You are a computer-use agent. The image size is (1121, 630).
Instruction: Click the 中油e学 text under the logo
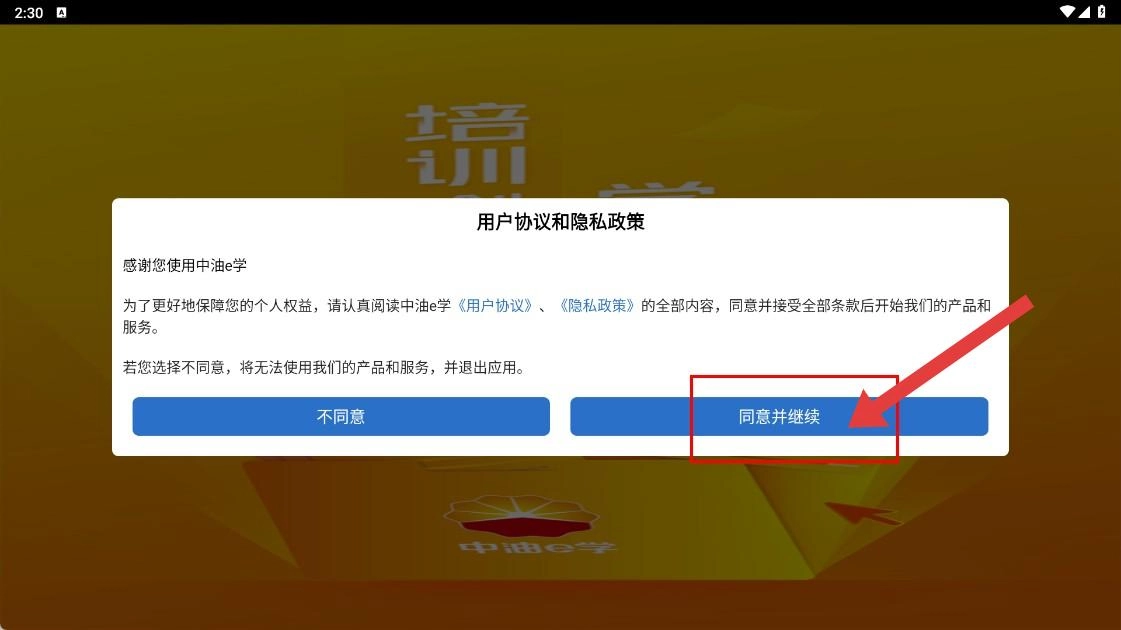[537, 548]
